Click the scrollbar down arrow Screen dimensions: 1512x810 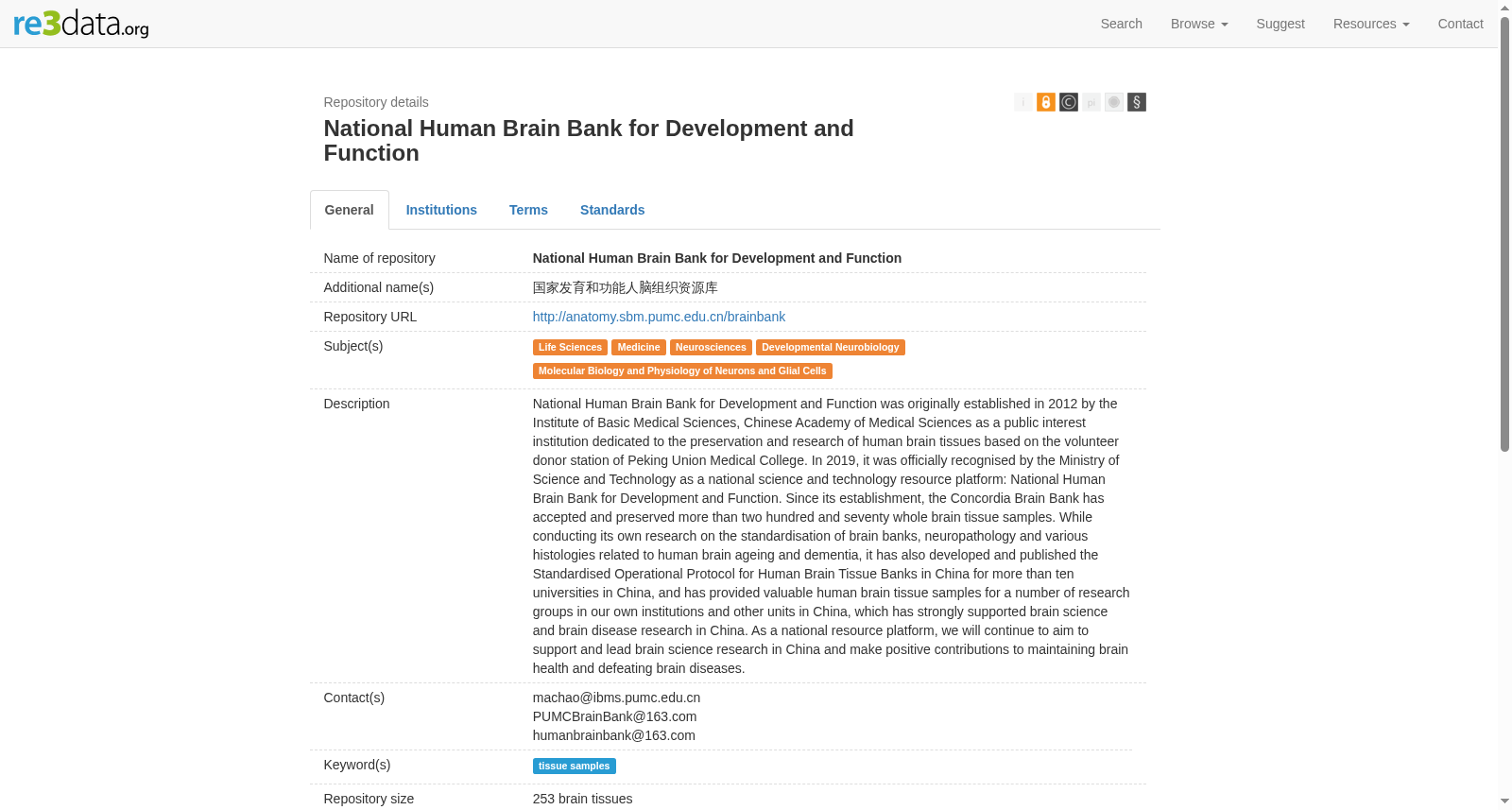pos(1504,802)
